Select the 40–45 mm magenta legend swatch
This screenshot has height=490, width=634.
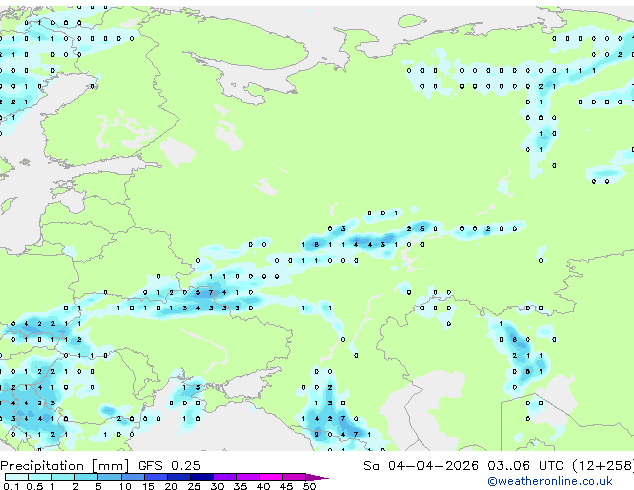pyautogui.click(x=271, y=477)
